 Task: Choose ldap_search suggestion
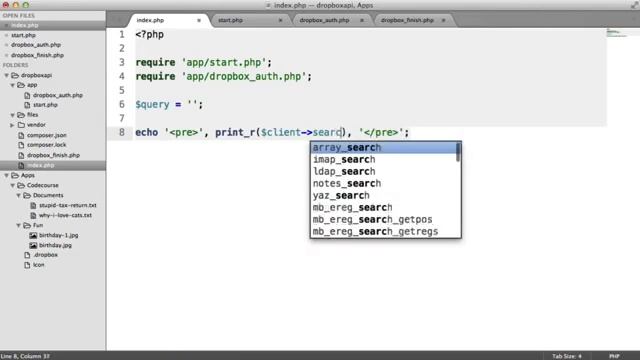(x=383, y=171)
